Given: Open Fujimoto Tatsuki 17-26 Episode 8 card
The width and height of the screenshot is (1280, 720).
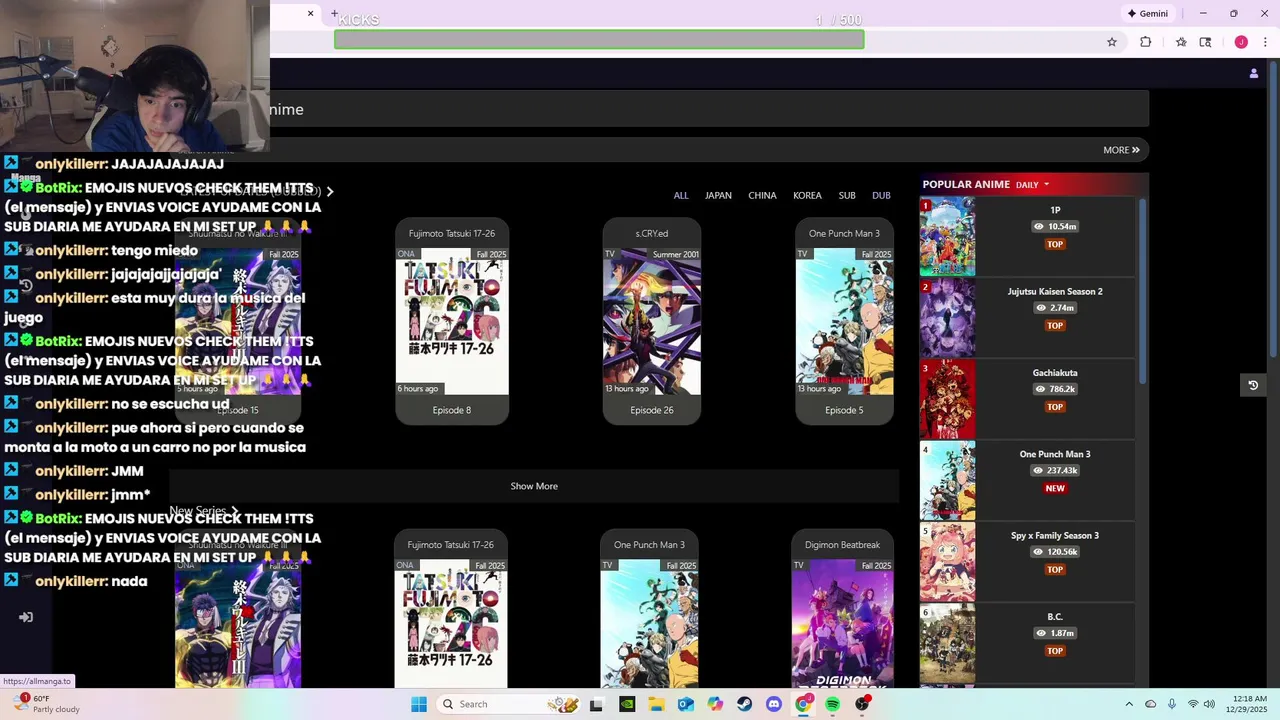Looking at the screenshot, I should coord(452,321).
